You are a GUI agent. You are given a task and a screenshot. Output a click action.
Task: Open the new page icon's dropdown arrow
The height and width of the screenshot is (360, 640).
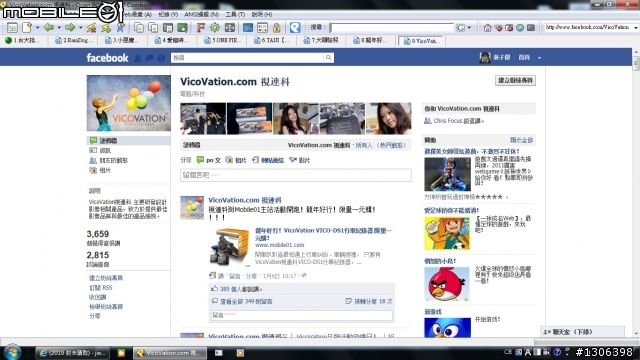pos(38,28)
